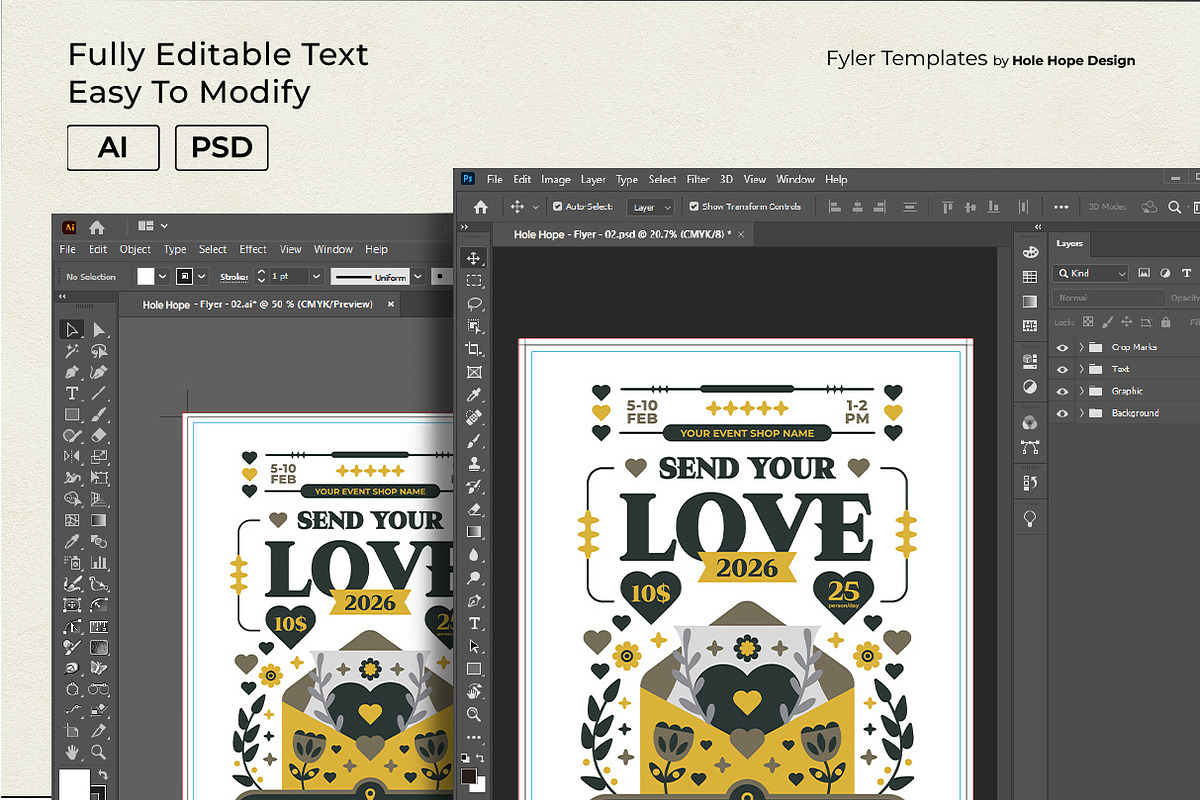Select the Rectangle tool in Illustrator

(71, 414)
